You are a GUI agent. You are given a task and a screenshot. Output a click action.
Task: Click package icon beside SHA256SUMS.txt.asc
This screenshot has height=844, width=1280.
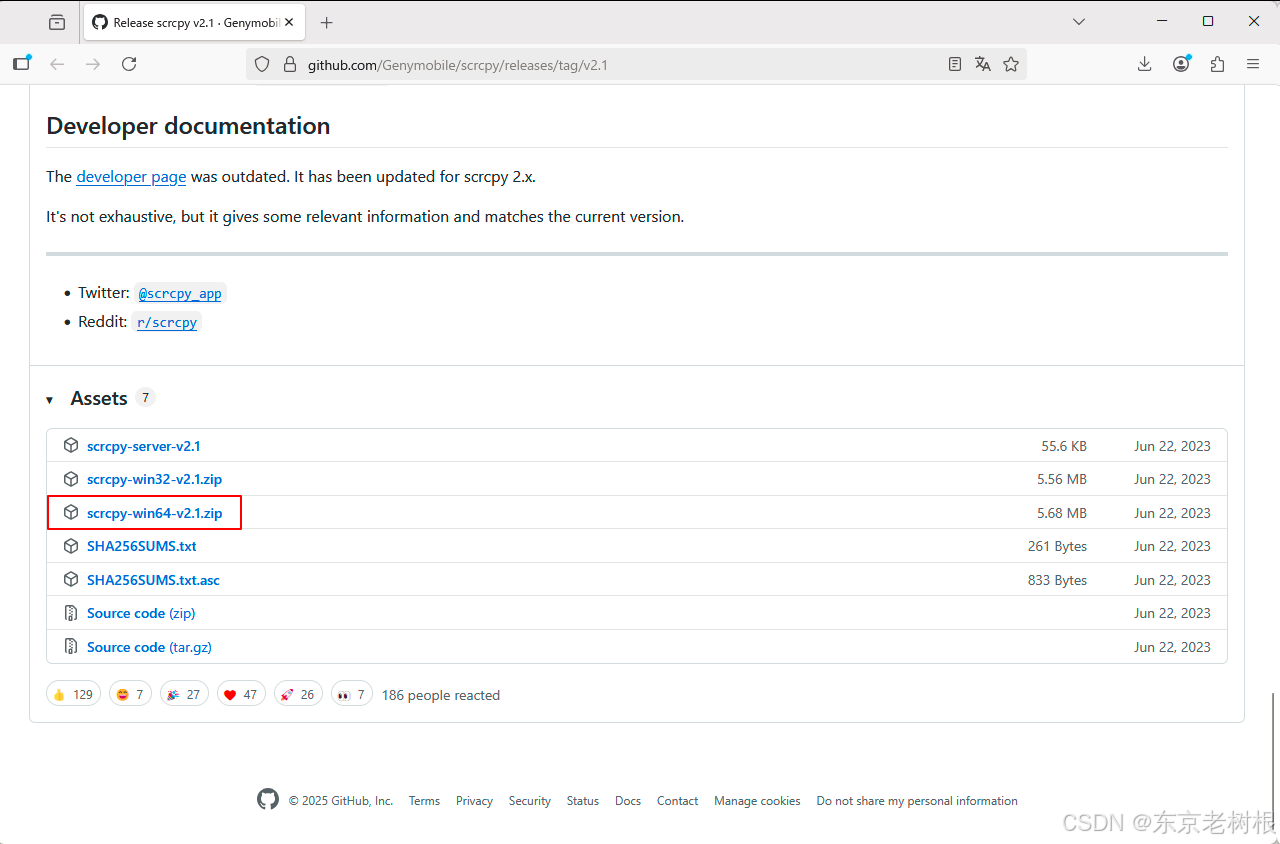(x=71, y=579)
